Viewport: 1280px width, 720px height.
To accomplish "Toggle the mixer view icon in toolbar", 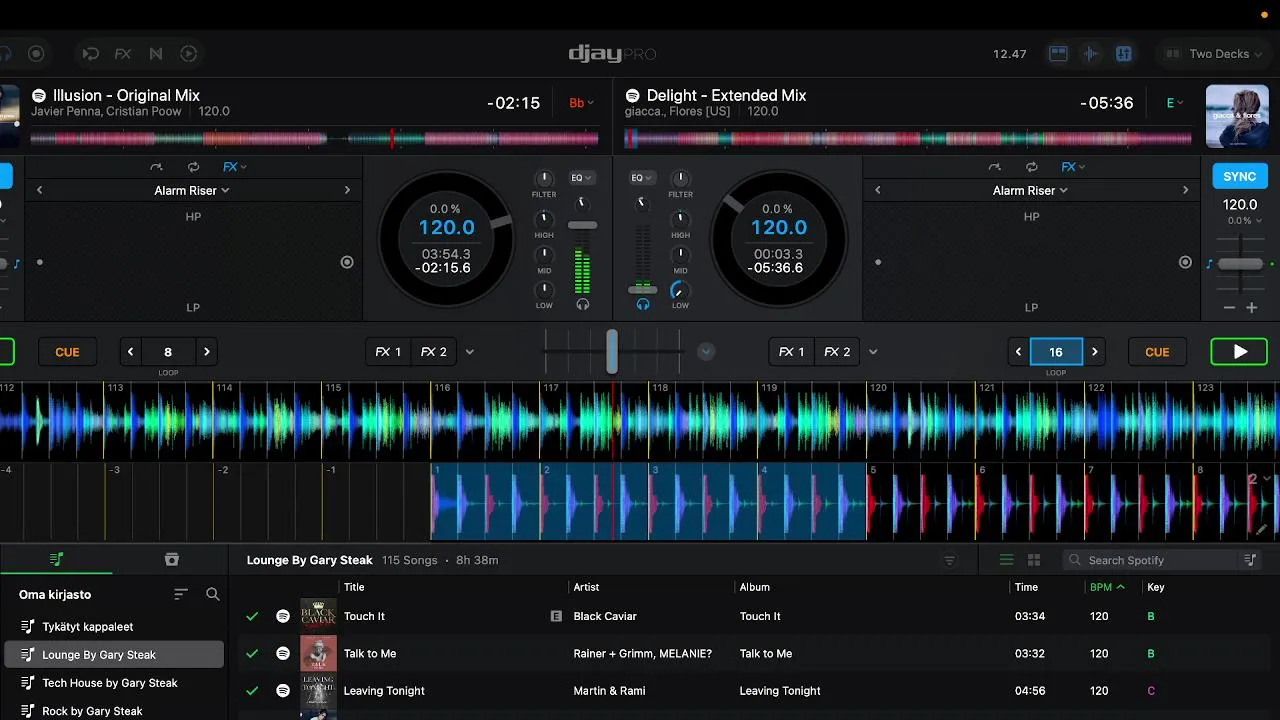I will pyautogui.click(x=1123, y=54).
